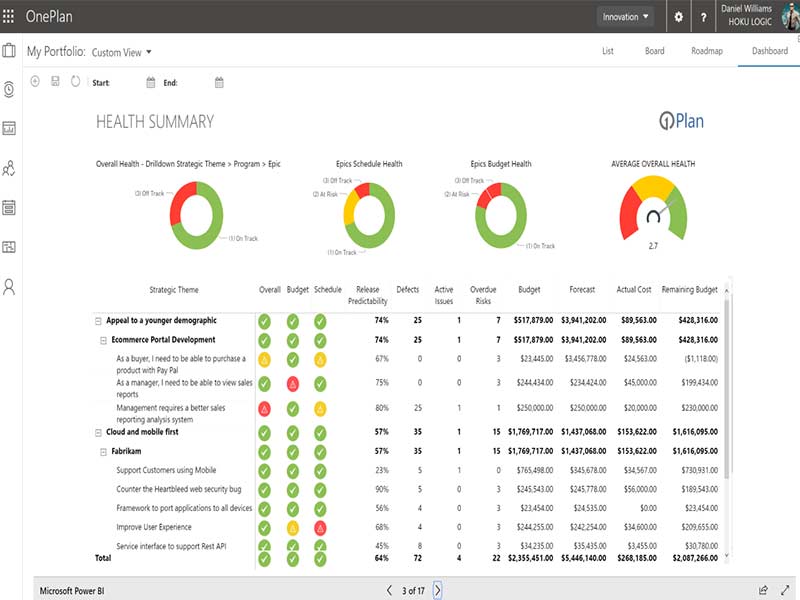Open the timesheet clock icon in sidebar
The image size is (800, 600).
pos(10,90)
